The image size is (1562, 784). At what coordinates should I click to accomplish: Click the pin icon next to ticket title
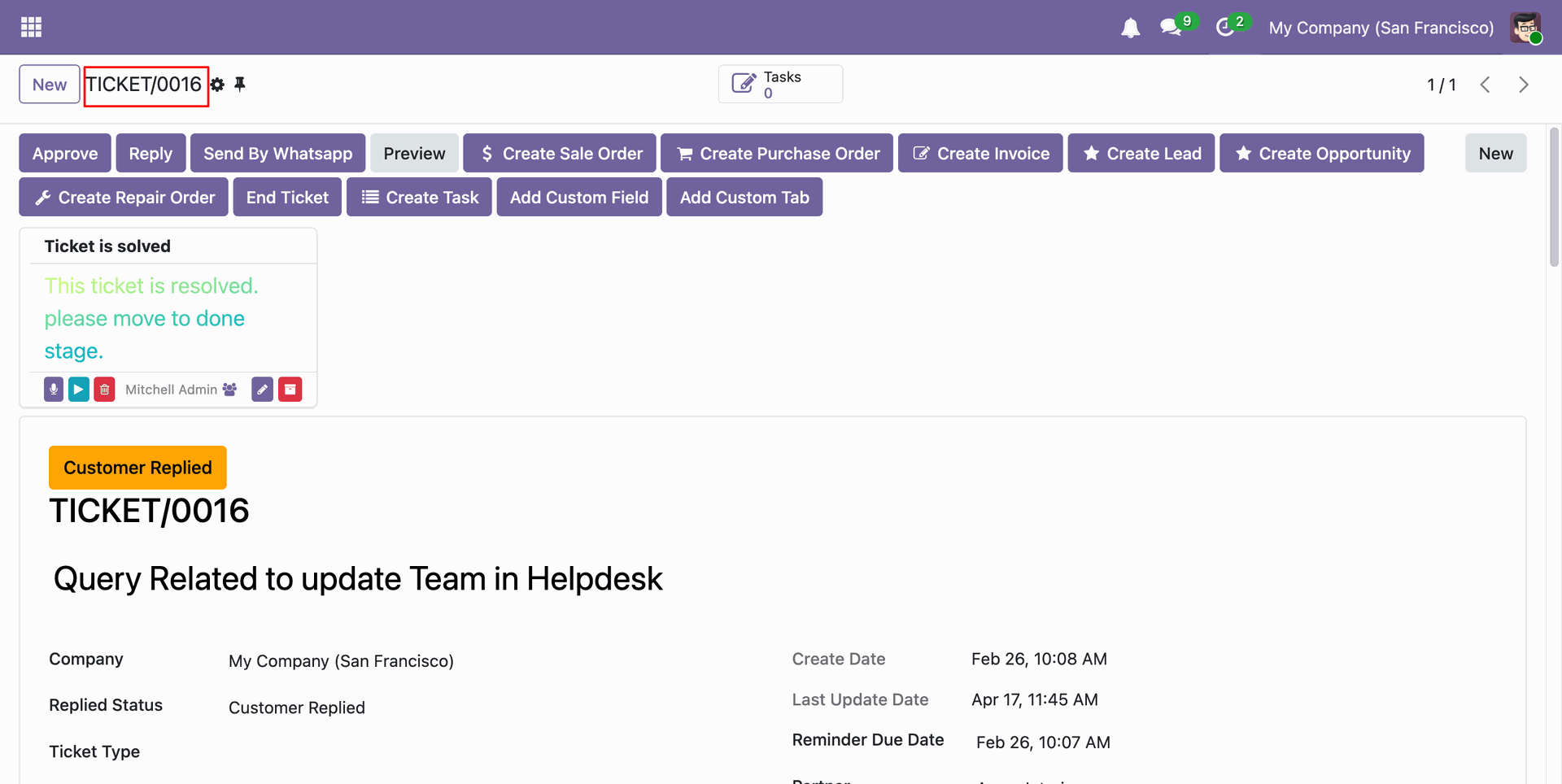point(240,84)
